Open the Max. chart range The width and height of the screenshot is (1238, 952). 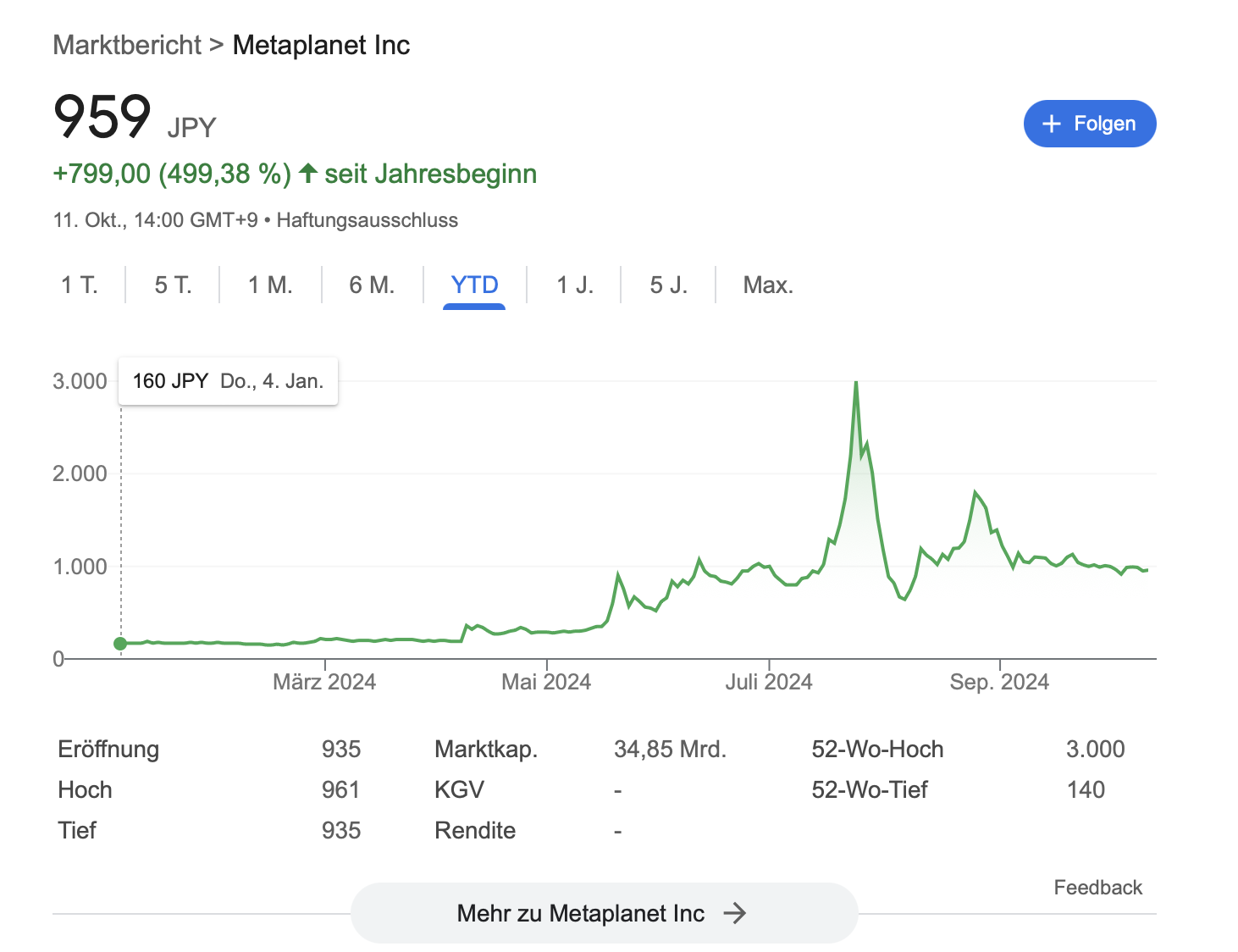[768, 285]
